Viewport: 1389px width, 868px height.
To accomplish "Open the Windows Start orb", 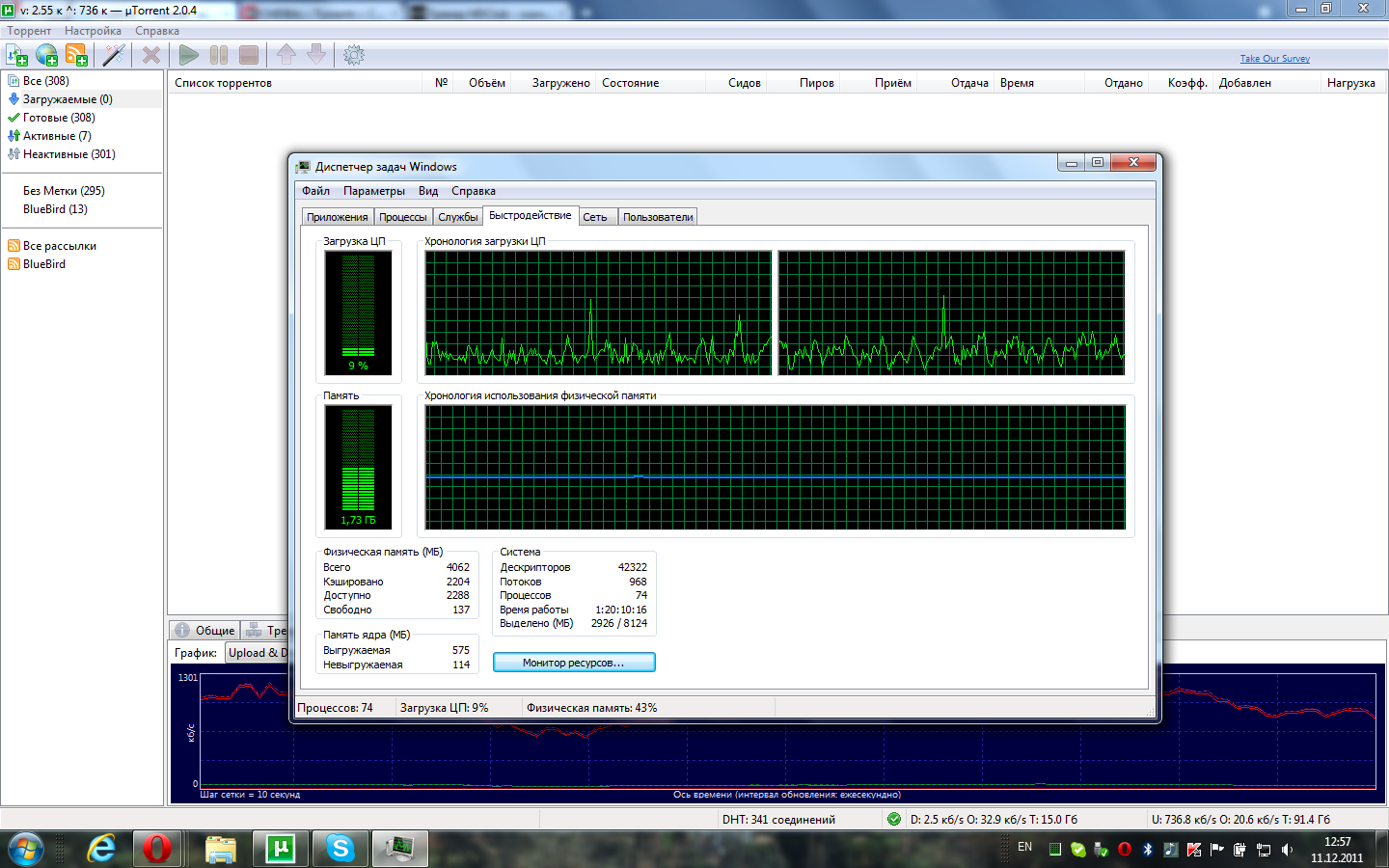I will 26,849.
